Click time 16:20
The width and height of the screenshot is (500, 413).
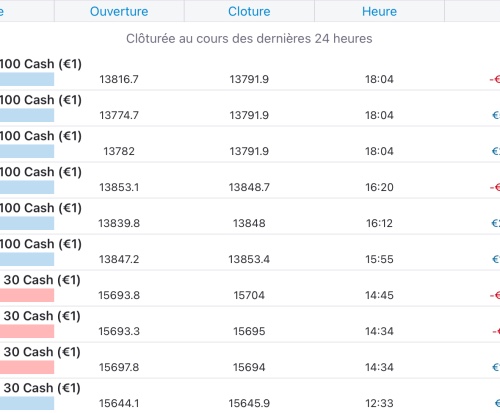pos(379,187)
